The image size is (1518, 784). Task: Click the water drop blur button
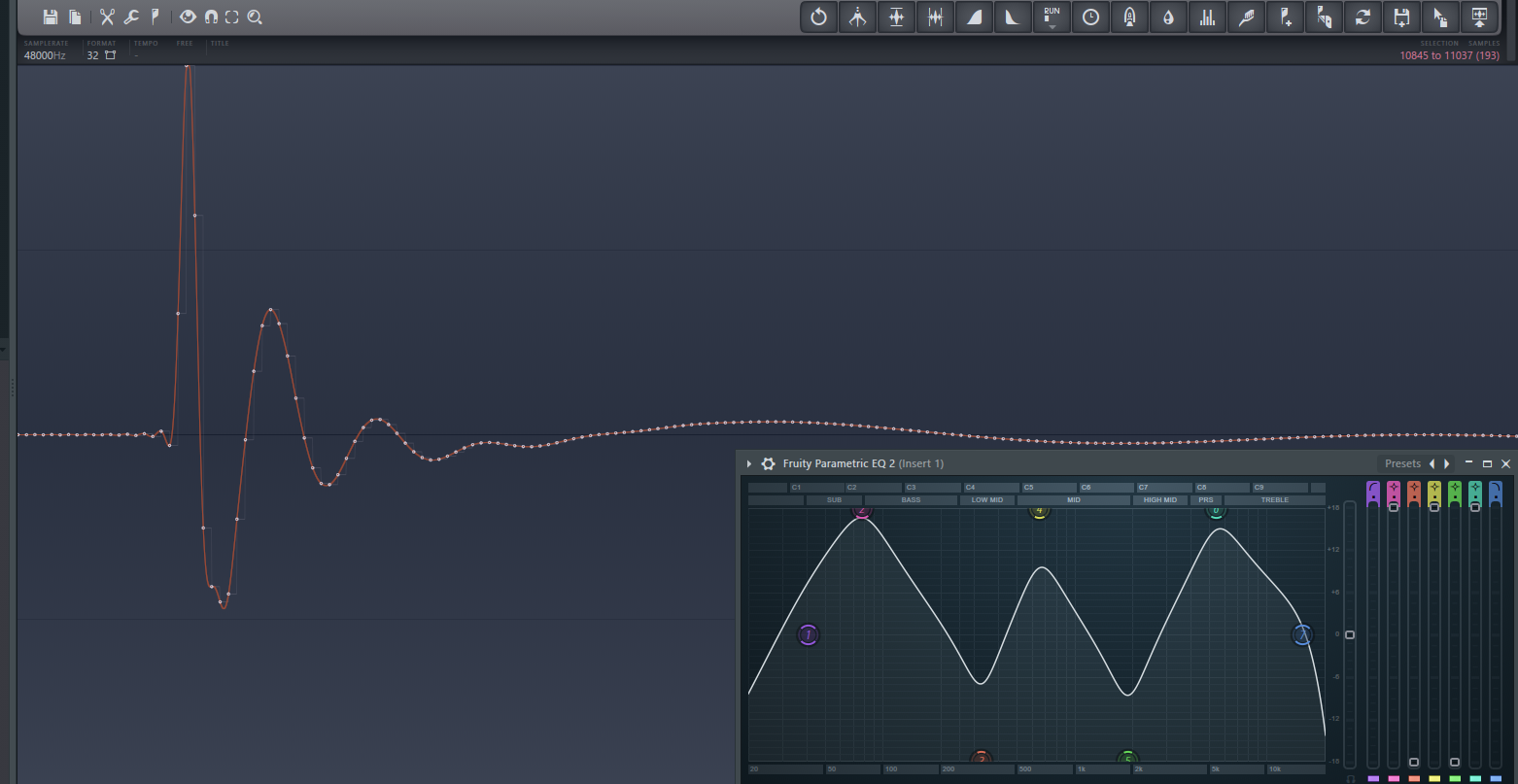1168,17
